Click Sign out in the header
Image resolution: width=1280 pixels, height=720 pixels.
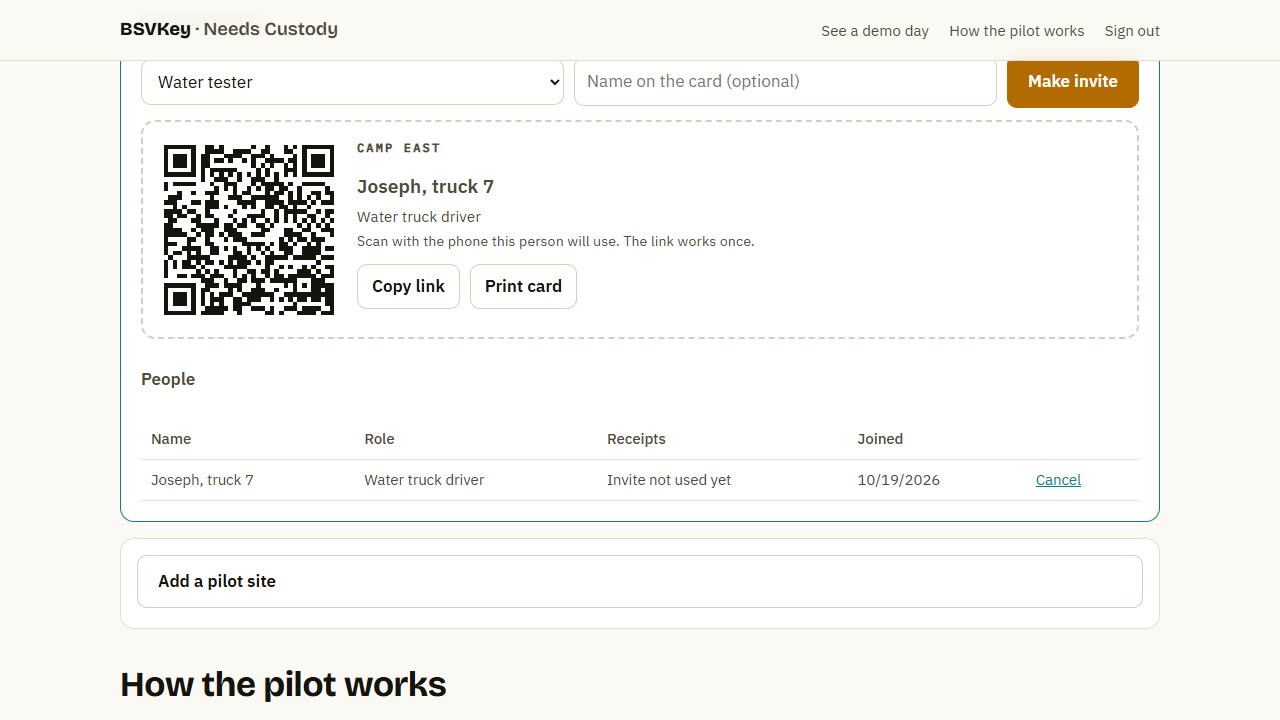tap(1132, 31)
